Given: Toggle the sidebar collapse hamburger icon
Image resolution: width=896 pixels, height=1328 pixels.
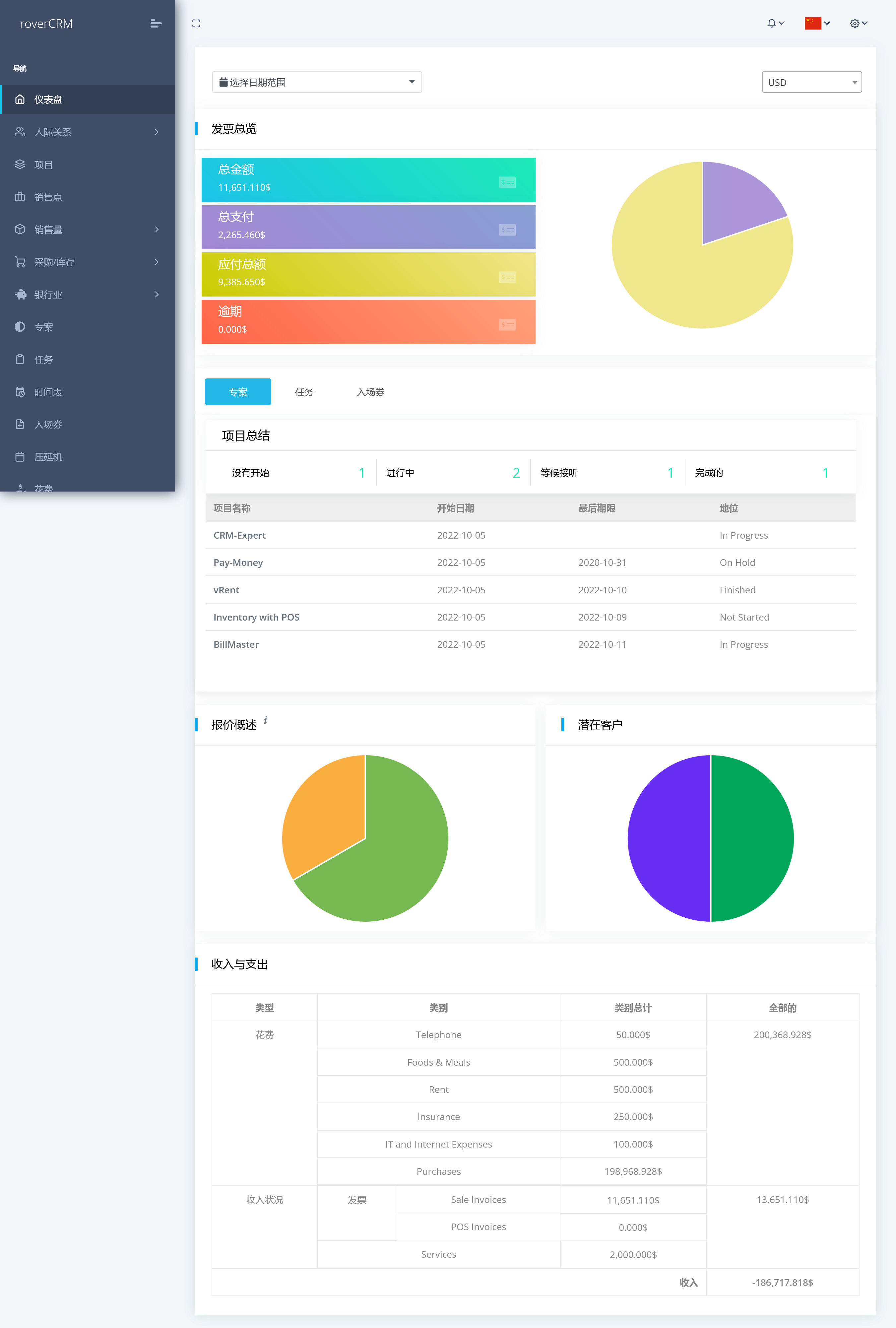Looking at the screenshot, I should pyautogui.click(x=156, y=24).
